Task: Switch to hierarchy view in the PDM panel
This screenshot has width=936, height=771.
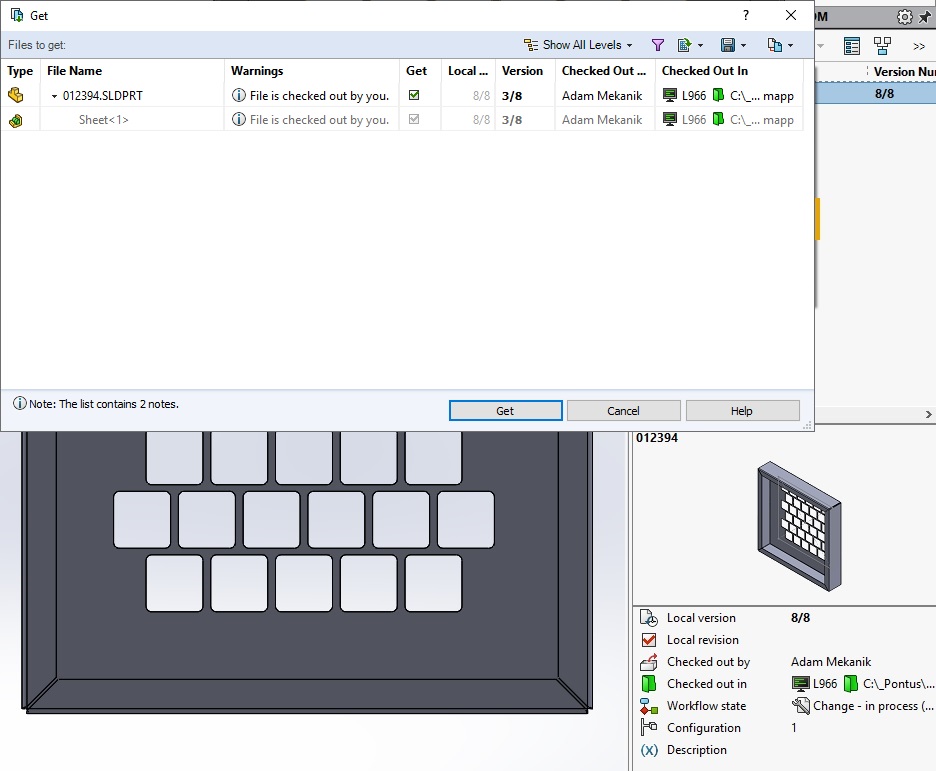Action: pyautogui.click(x=881, y=45)
